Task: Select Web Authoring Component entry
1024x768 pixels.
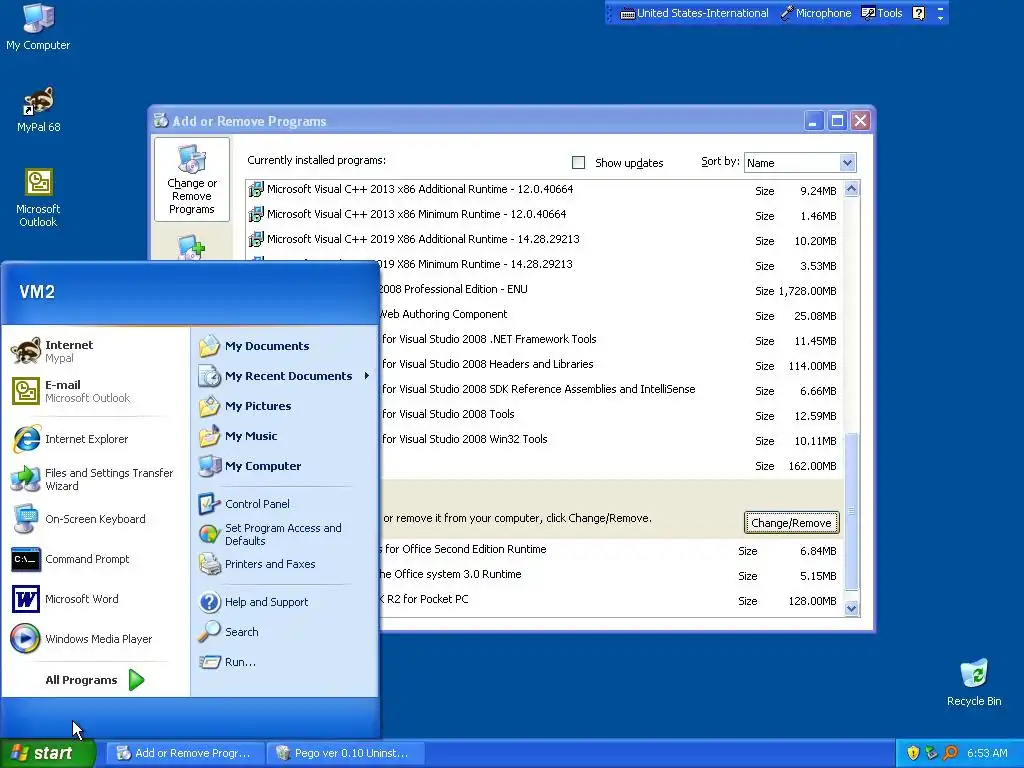Action: (x=610, y=315)
